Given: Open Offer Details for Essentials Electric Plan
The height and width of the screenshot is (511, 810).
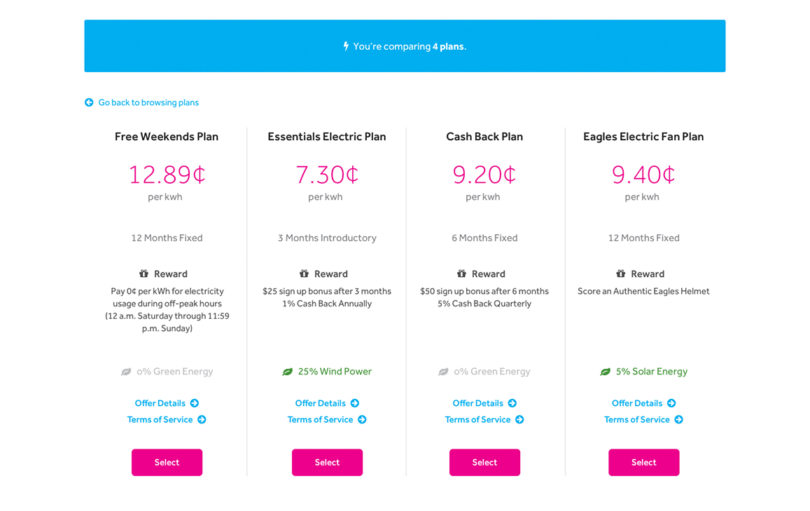Looking at the screenshot, I should click(x=320, y=403).
